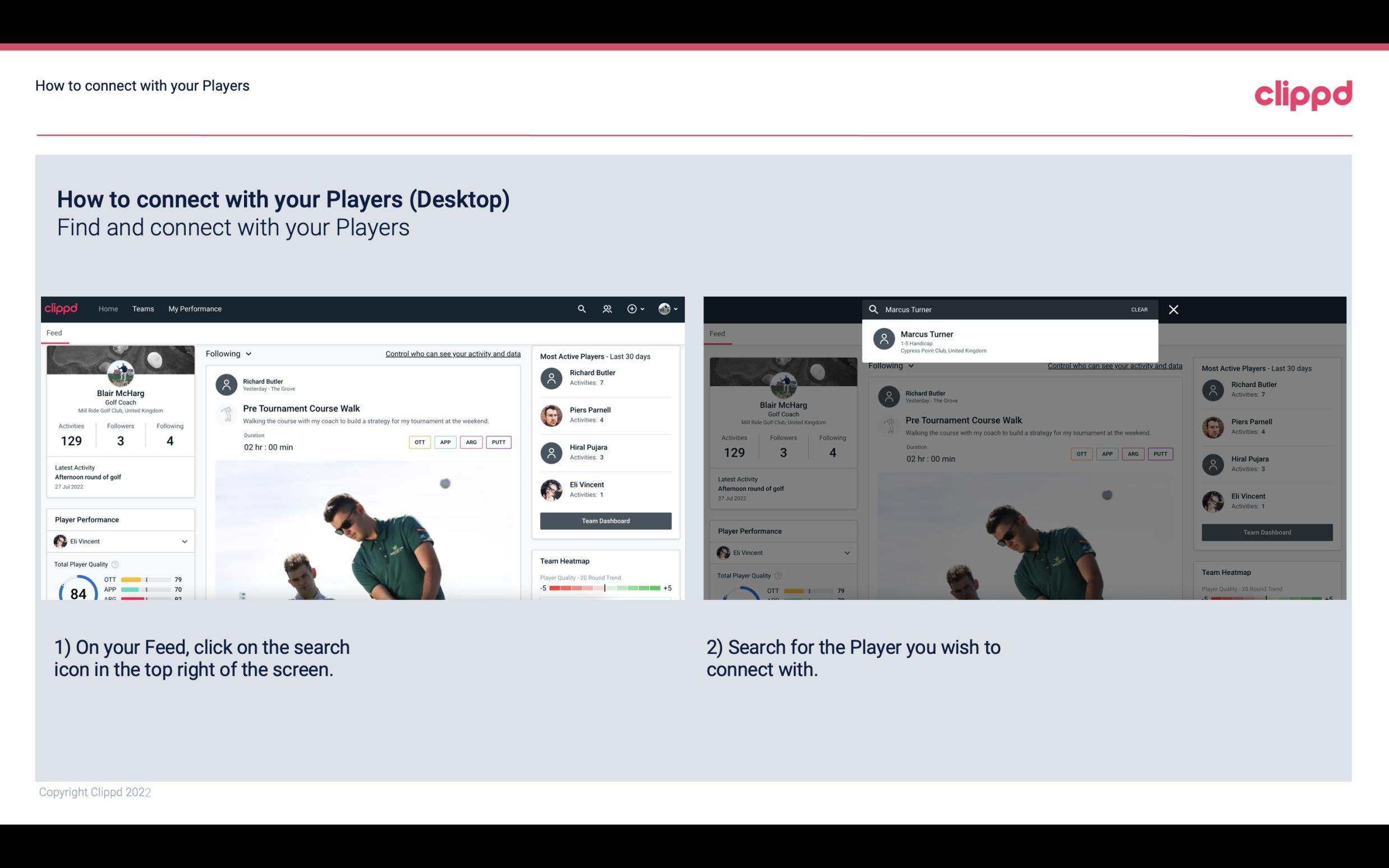
Task: Click the Home tab in navigation
Action: (x=107, y=309)
